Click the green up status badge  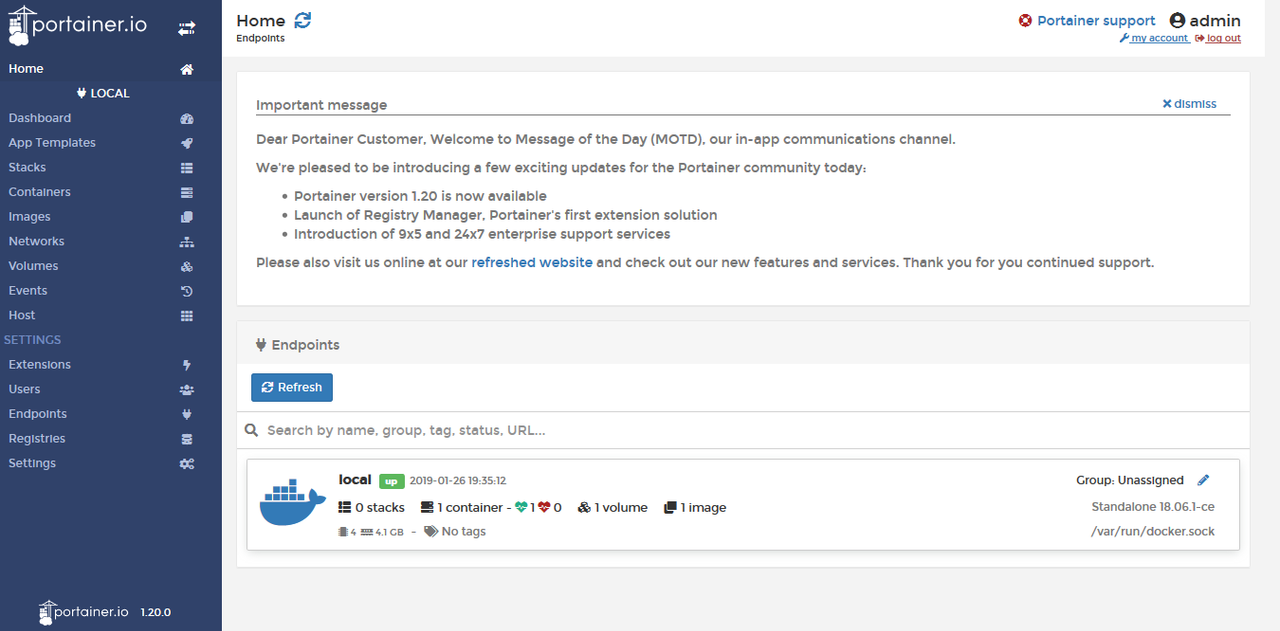point(391,481)
